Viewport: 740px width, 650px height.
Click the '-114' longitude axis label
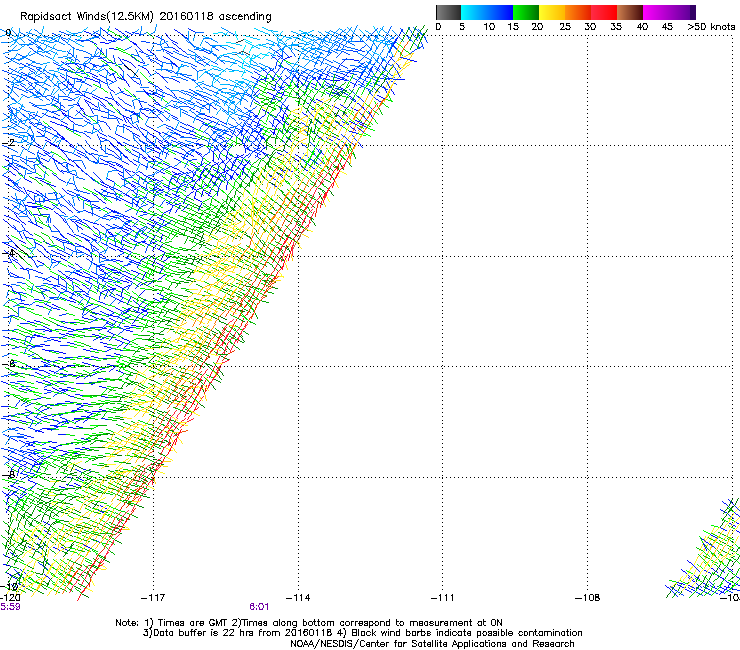[298, 598]
